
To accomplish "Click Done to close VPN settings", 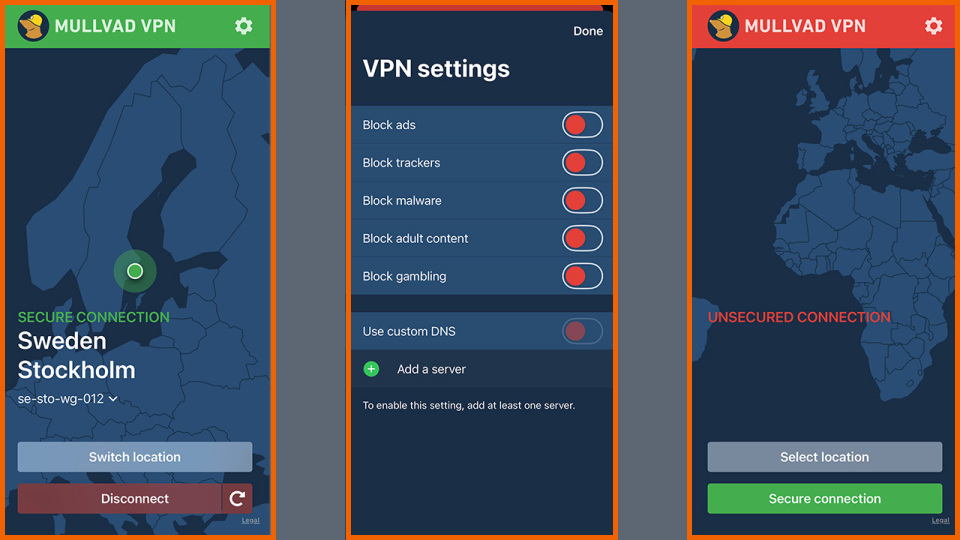I will (588, 31).
